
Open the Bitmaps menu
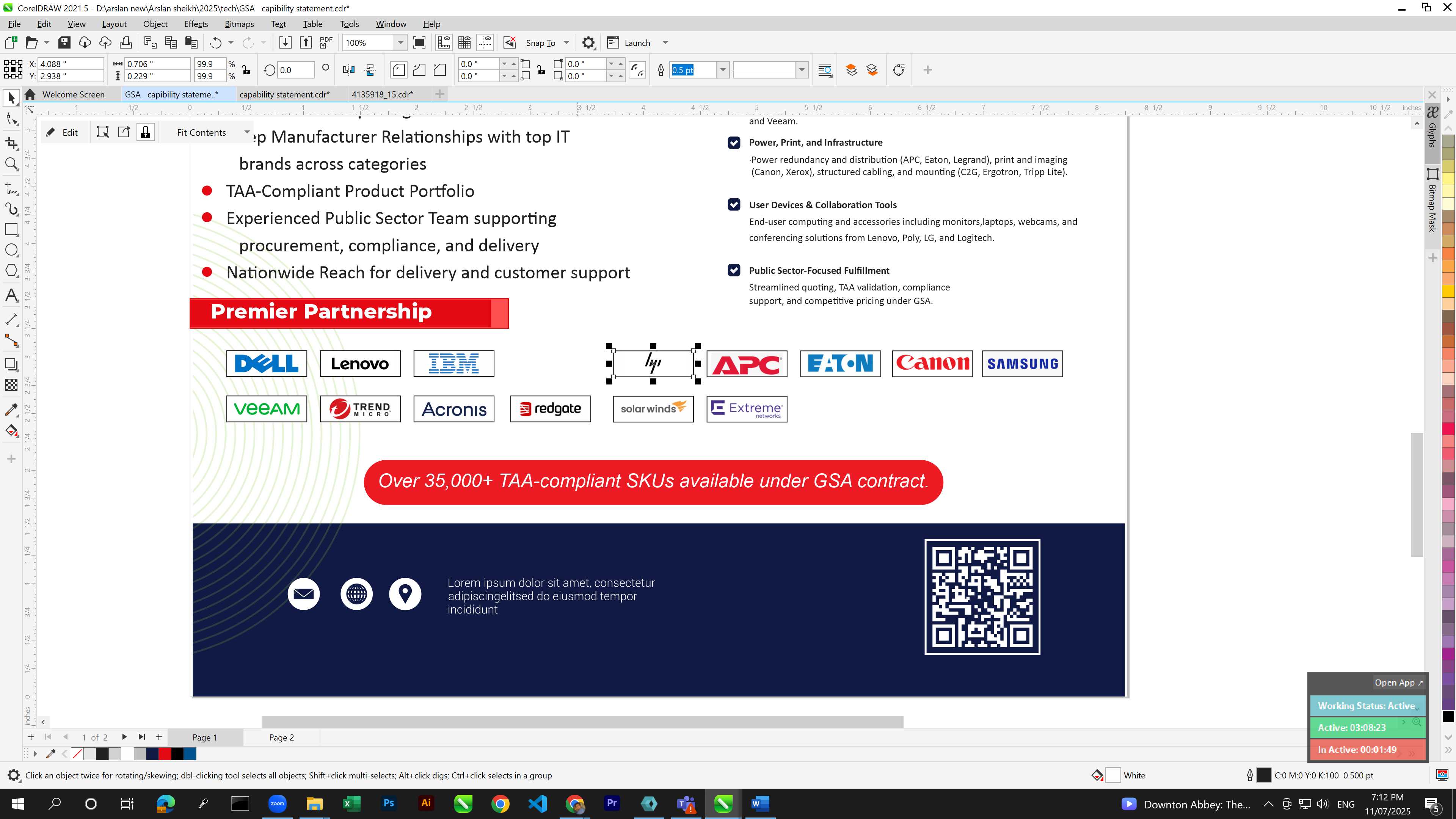pyautogui.click(x=239, y=24)
